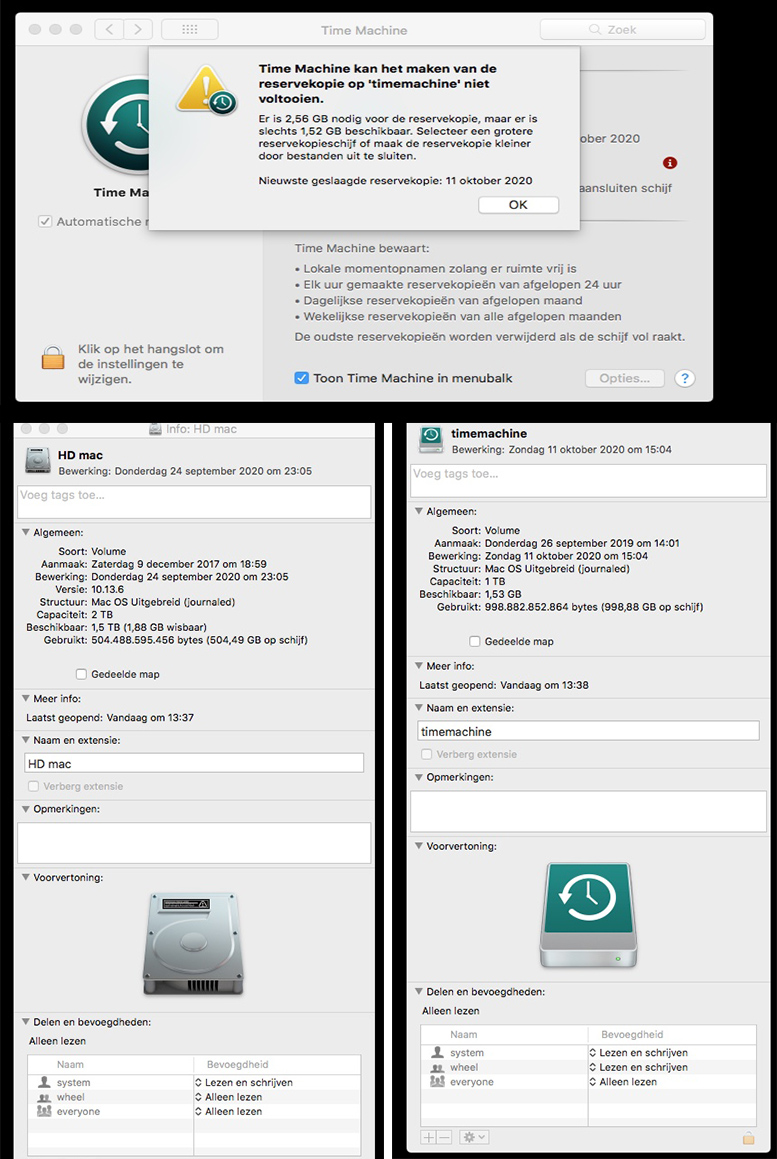777x1159 pixels.
Task: Toggle Toon Time Machine in menubalk checkbox
Action: [301, 378]
